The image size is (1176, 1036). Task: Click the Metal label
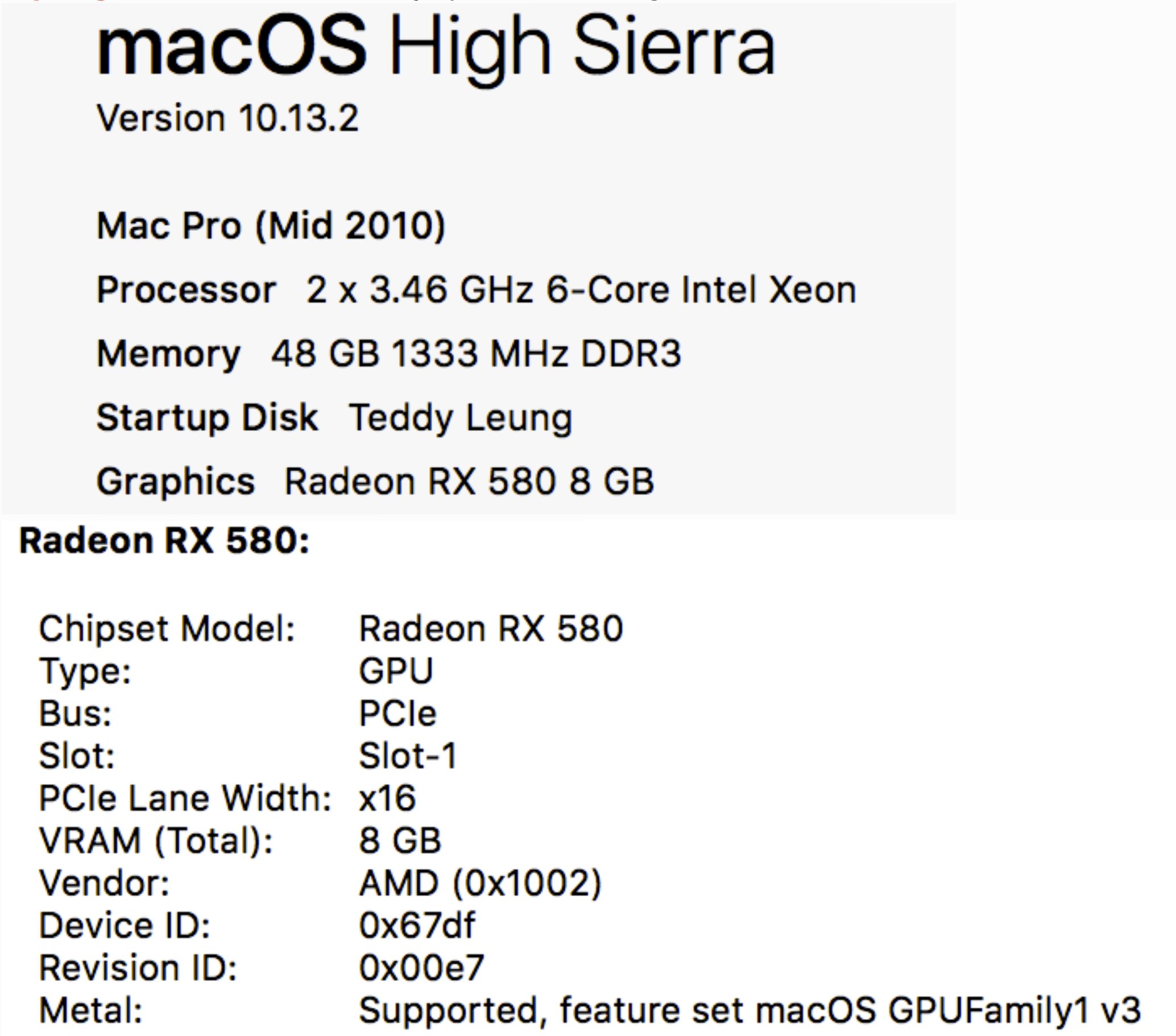coord(91,1010)
